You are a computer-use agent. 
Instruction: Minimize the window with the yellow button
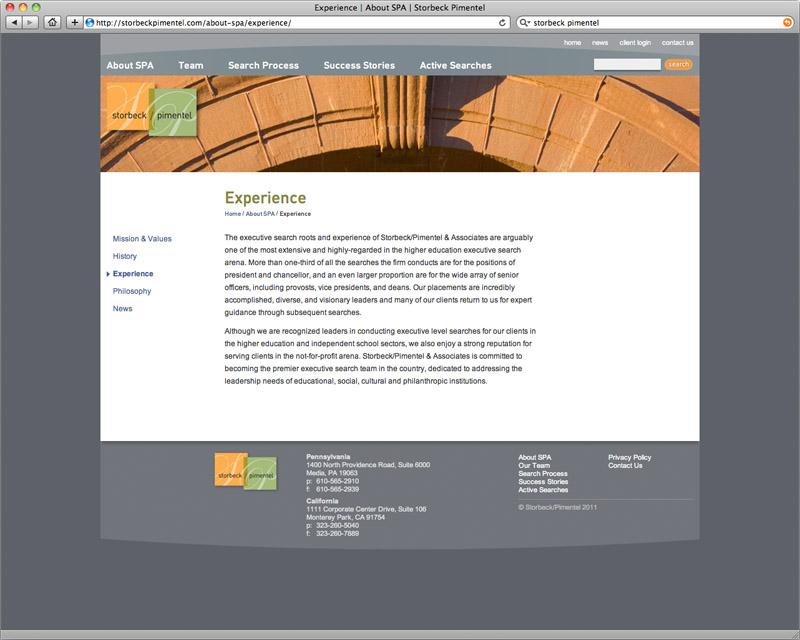pyautogui.click(x=22, y=7)
